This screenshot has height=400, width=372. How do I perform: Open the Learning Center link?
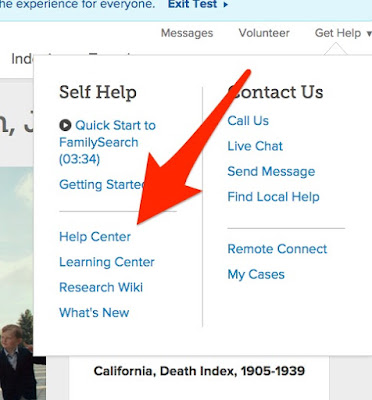point(107,262)
